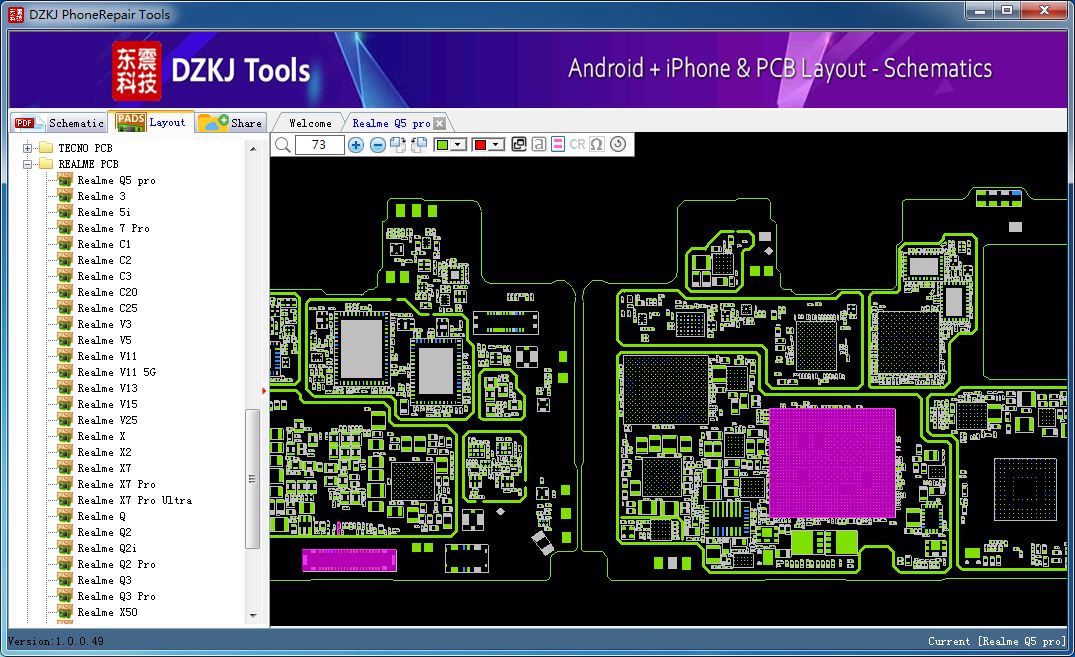Screen dimensions: 1075x657
Task: Open Realme X7 layout
Action: tap(104, 468)
